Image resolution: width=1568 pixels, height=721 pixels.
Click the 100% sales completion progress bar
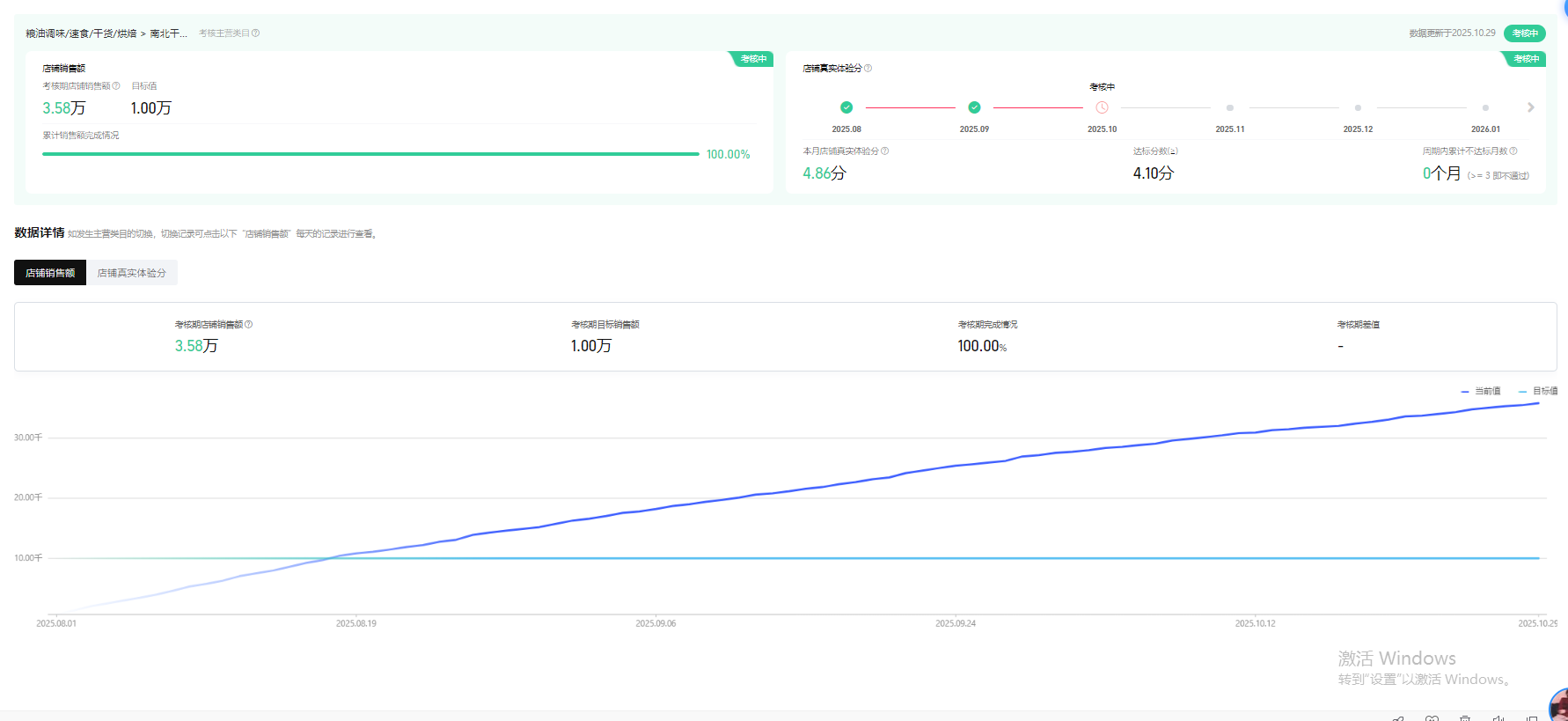[x=370, y=154]
